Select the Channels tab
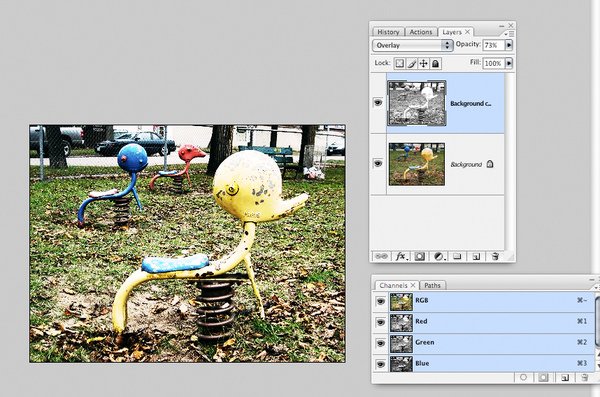600x397 pixels. [x=393, y=286]
